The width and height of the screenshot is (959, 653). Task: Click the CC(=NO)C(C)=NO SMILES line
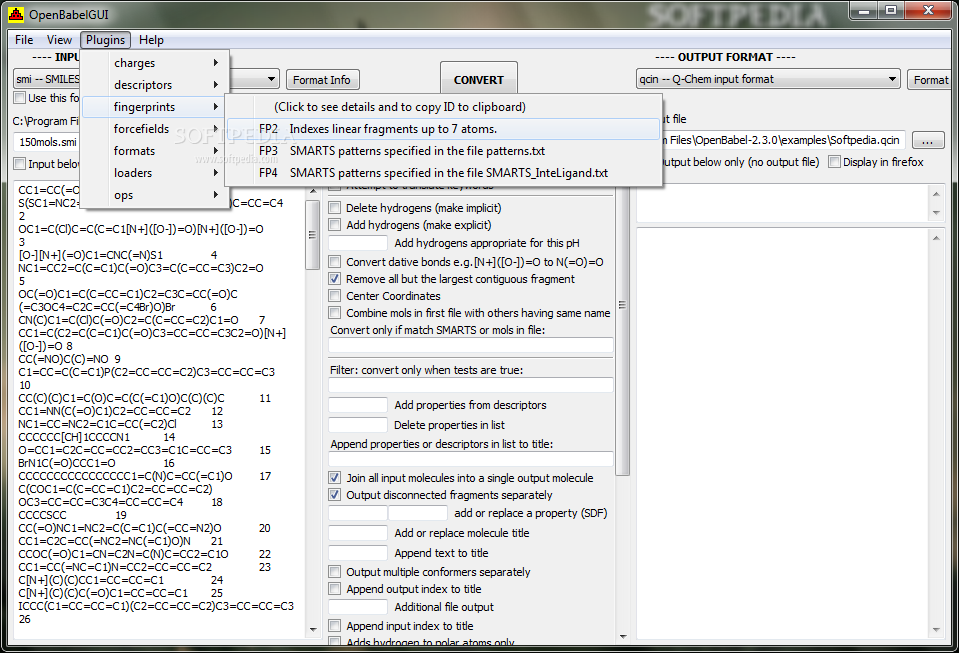(x=64, y=359)
